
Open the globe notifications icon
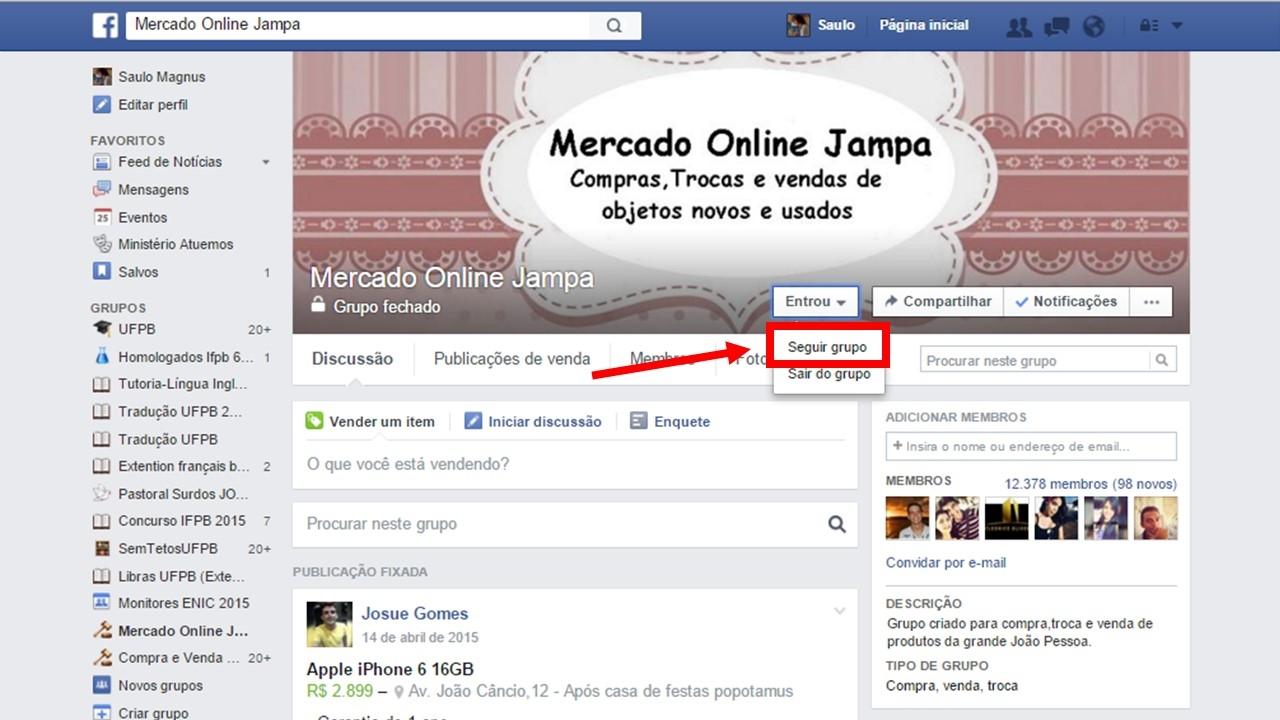(x=1094, y=25)
